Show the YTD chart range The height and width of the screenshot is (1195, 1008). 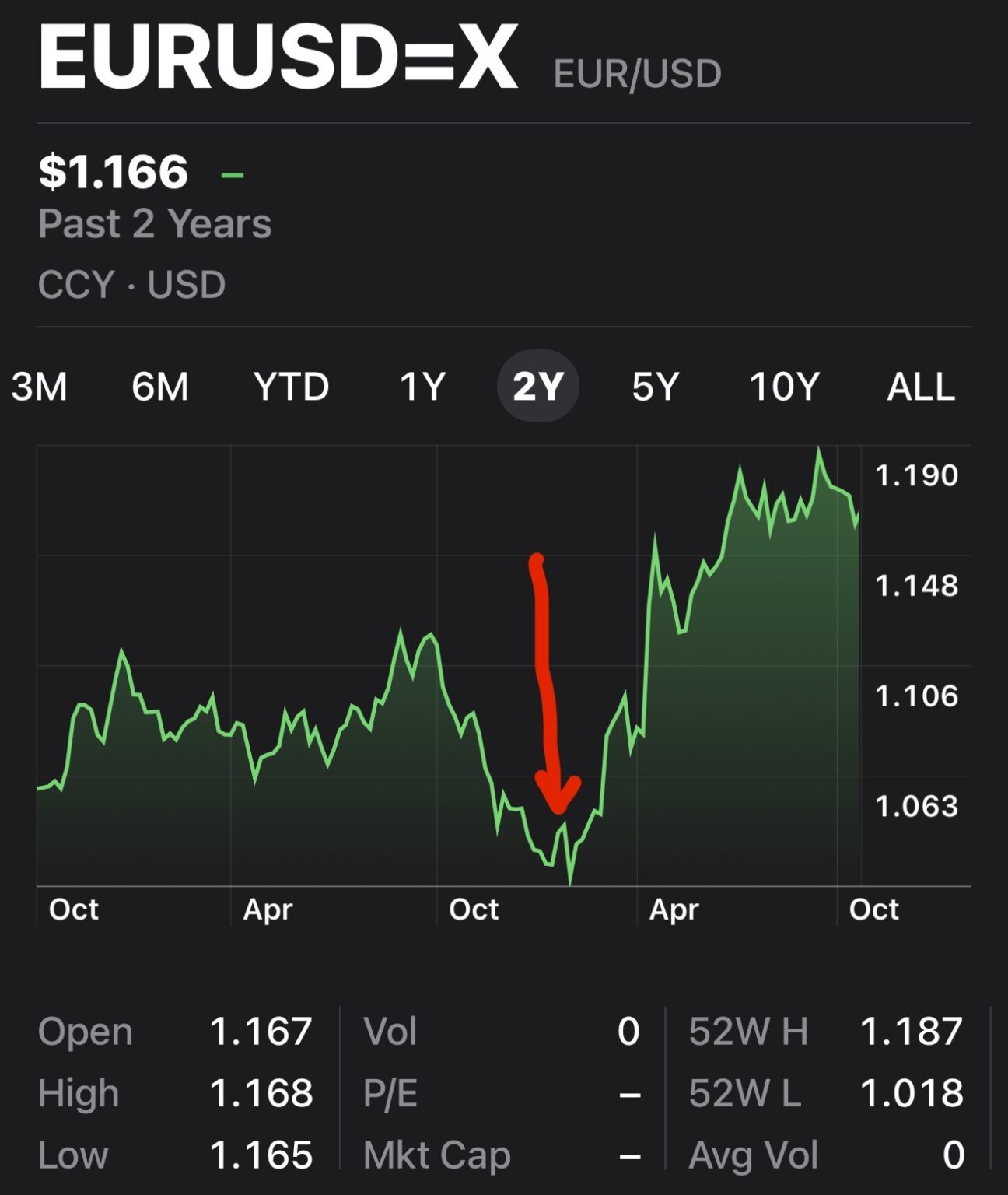tap(291, 387)
